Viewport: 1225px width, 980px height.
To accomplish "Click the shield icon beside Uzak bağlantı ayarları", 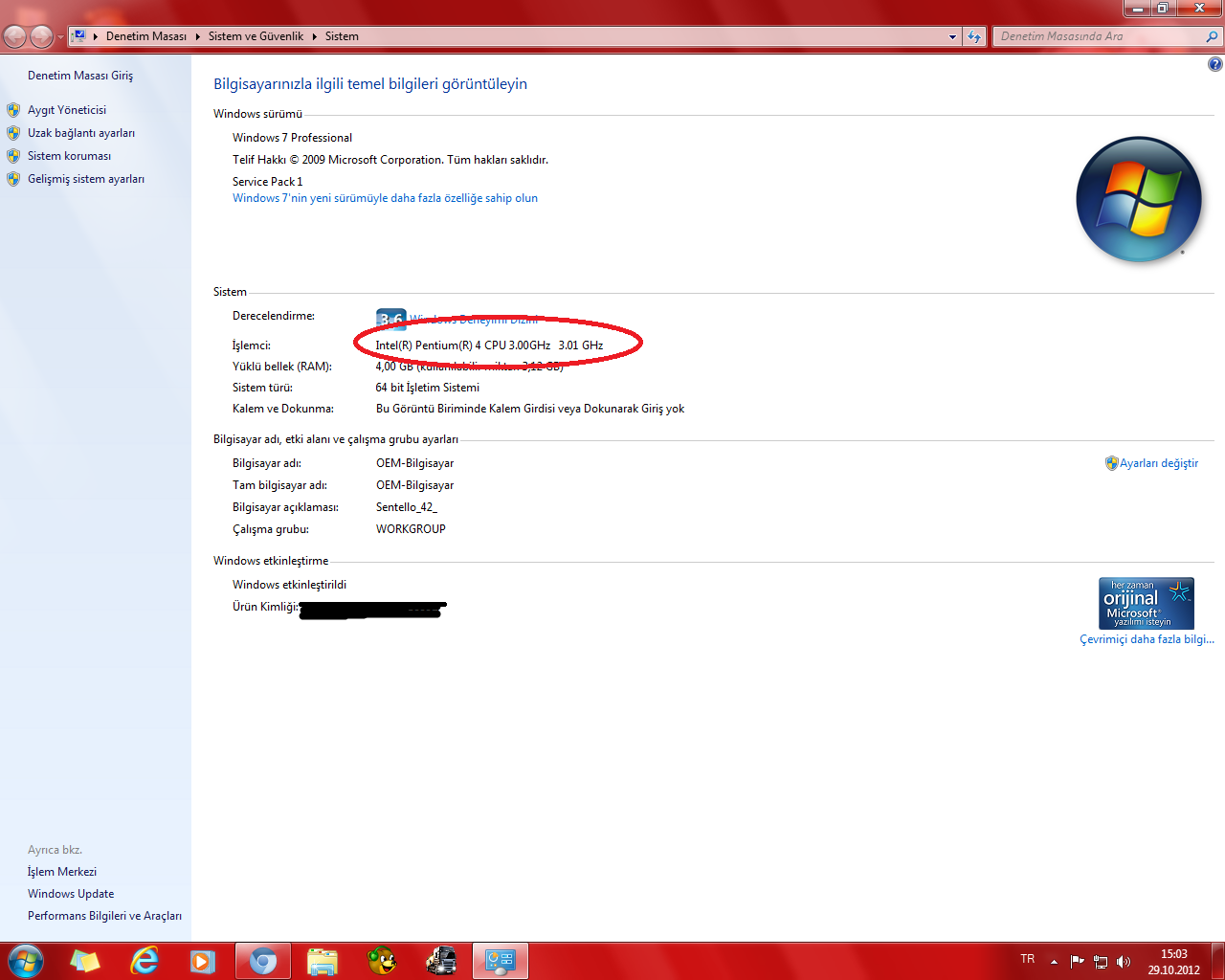I will (x=13, y=133).
